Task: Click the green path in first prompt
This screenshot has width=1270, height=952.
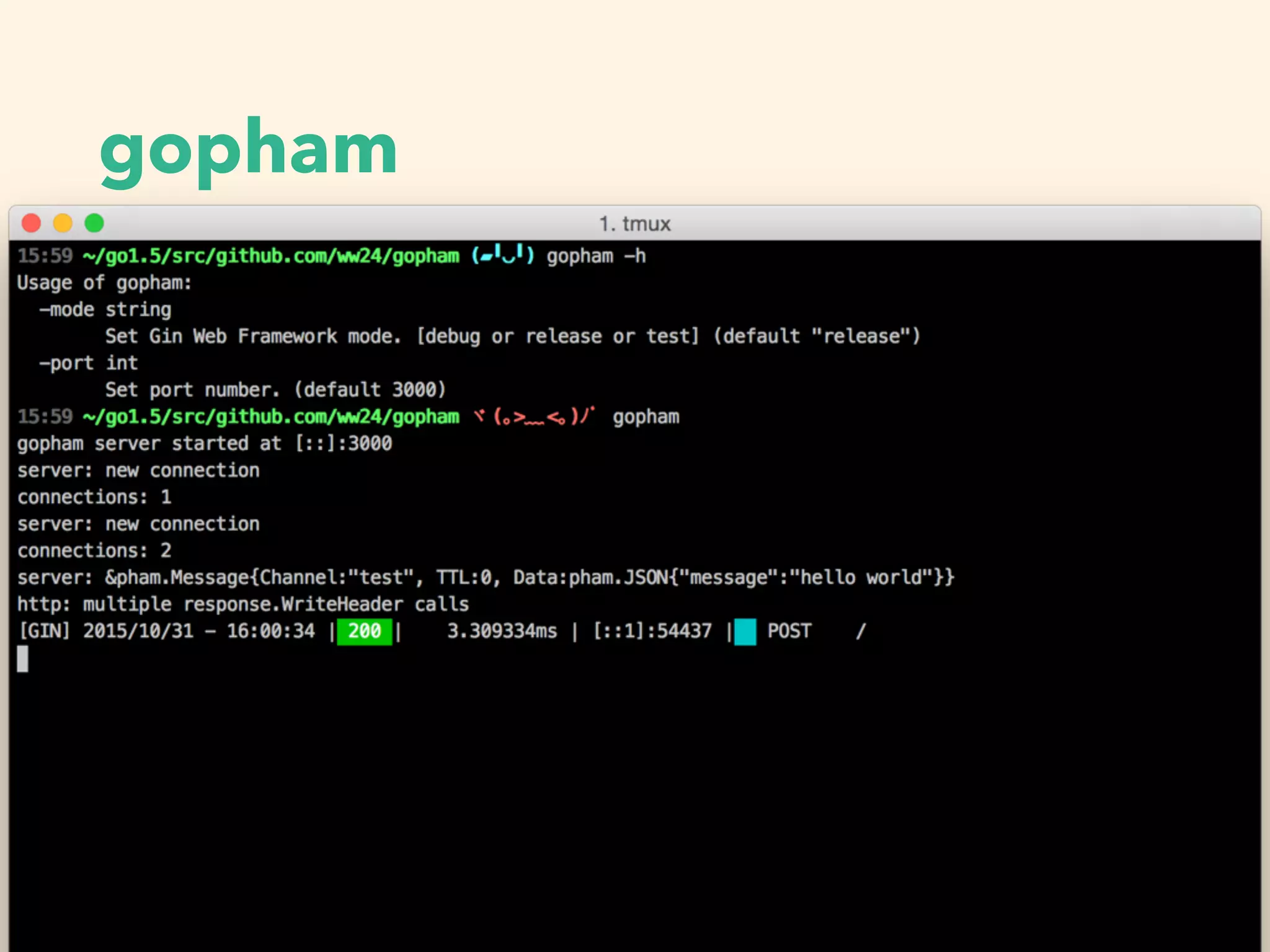Action: (271, 256)
